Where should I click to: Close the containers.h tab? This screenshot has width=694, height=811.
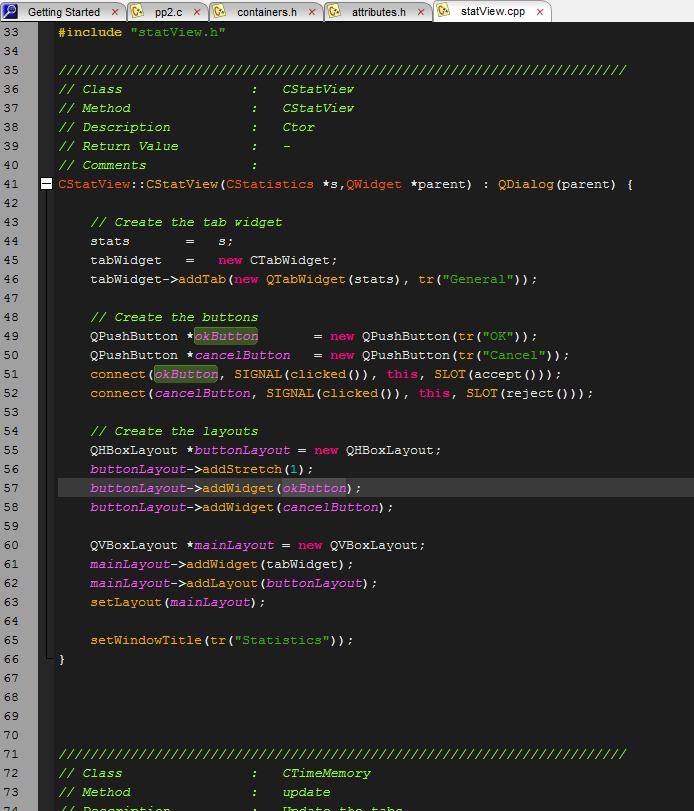(x=312, y=12)
